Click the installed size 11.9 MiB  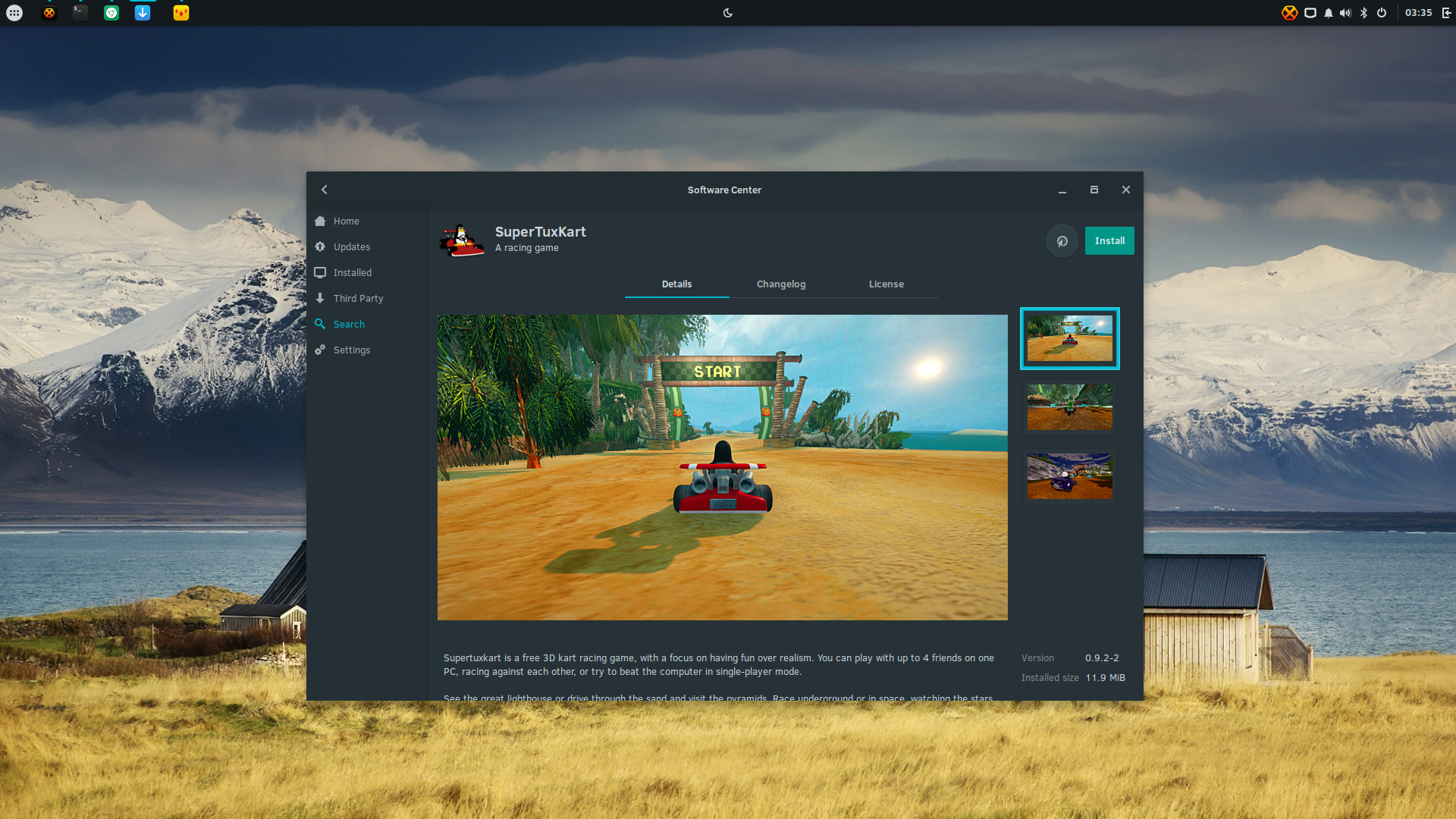[1105, 678]
